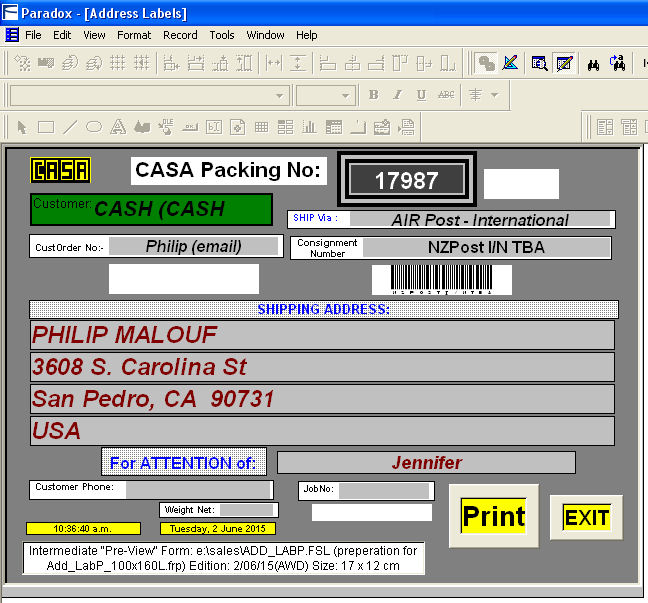Click the yellow Print button
Image resolution: width=648 pixels, height=603 pixels.
coord(494,516)
